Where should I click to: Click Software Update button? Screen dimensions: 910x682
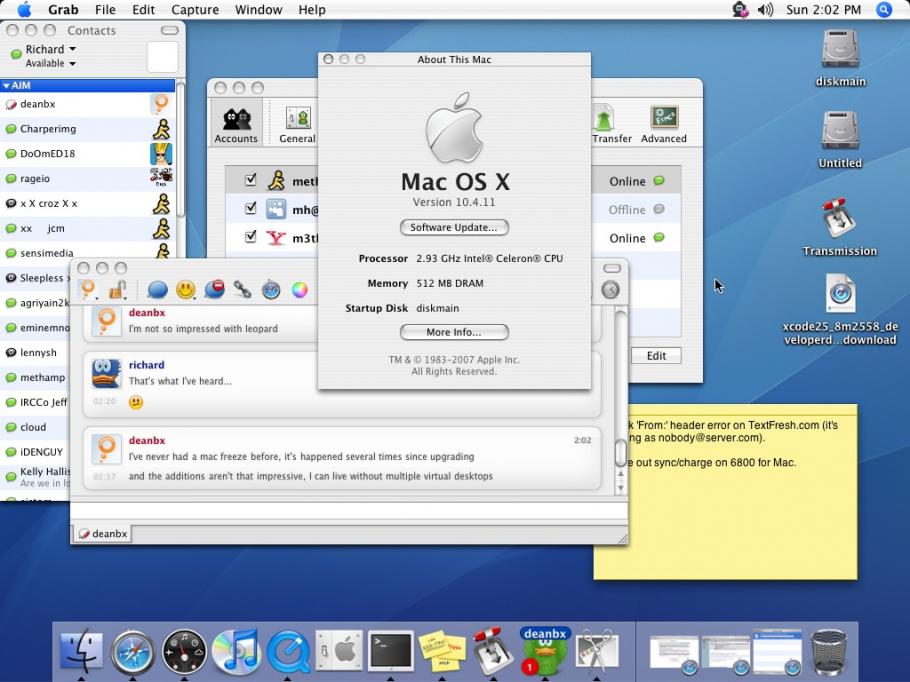tap(454, 227)
